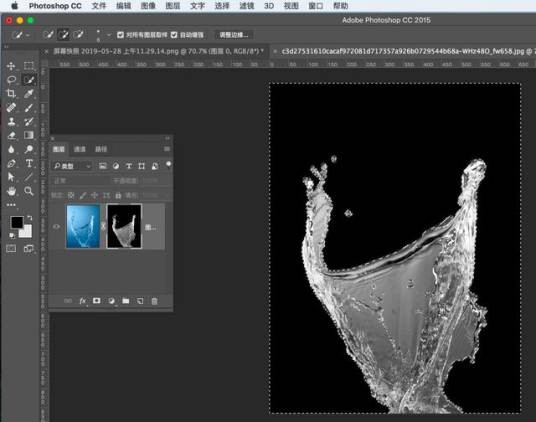Image resolution: width=536 pixels, height=422 pixels.
Task: Select the Crop tool
Action: pyautogui.click(x=11, y=93)
